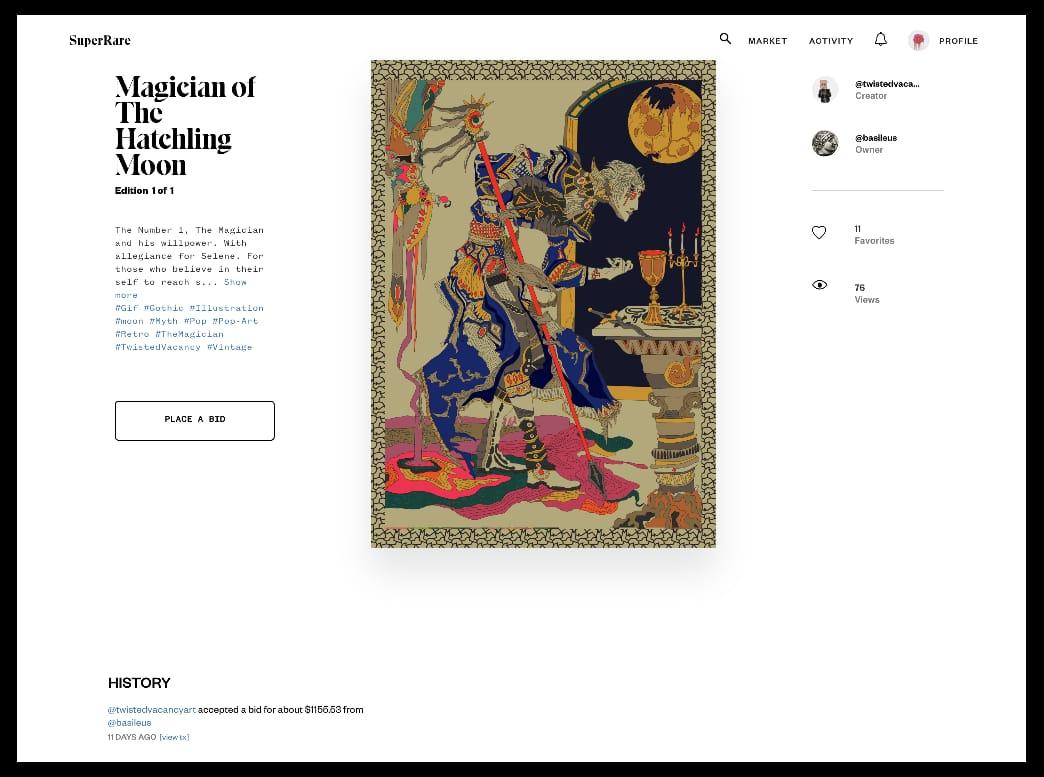Open the view tx link
The width and height of the screenshot is (1044, 777).
(174, 737)
